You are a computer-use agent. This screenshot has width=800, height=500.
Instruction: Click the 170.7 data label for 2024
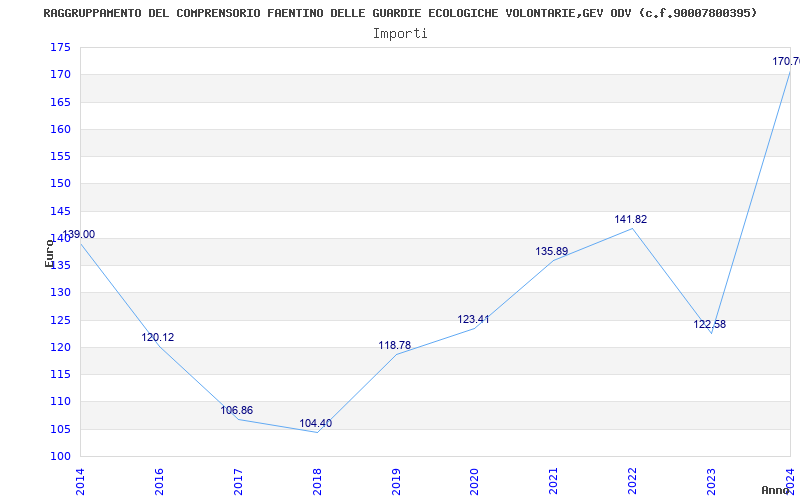(786, 62)
